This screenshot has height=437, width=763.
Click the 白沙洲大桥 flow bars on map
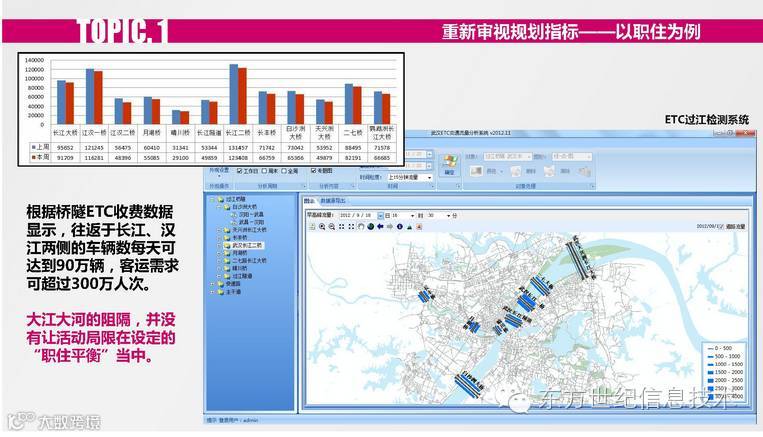click(x=470, y=386)
